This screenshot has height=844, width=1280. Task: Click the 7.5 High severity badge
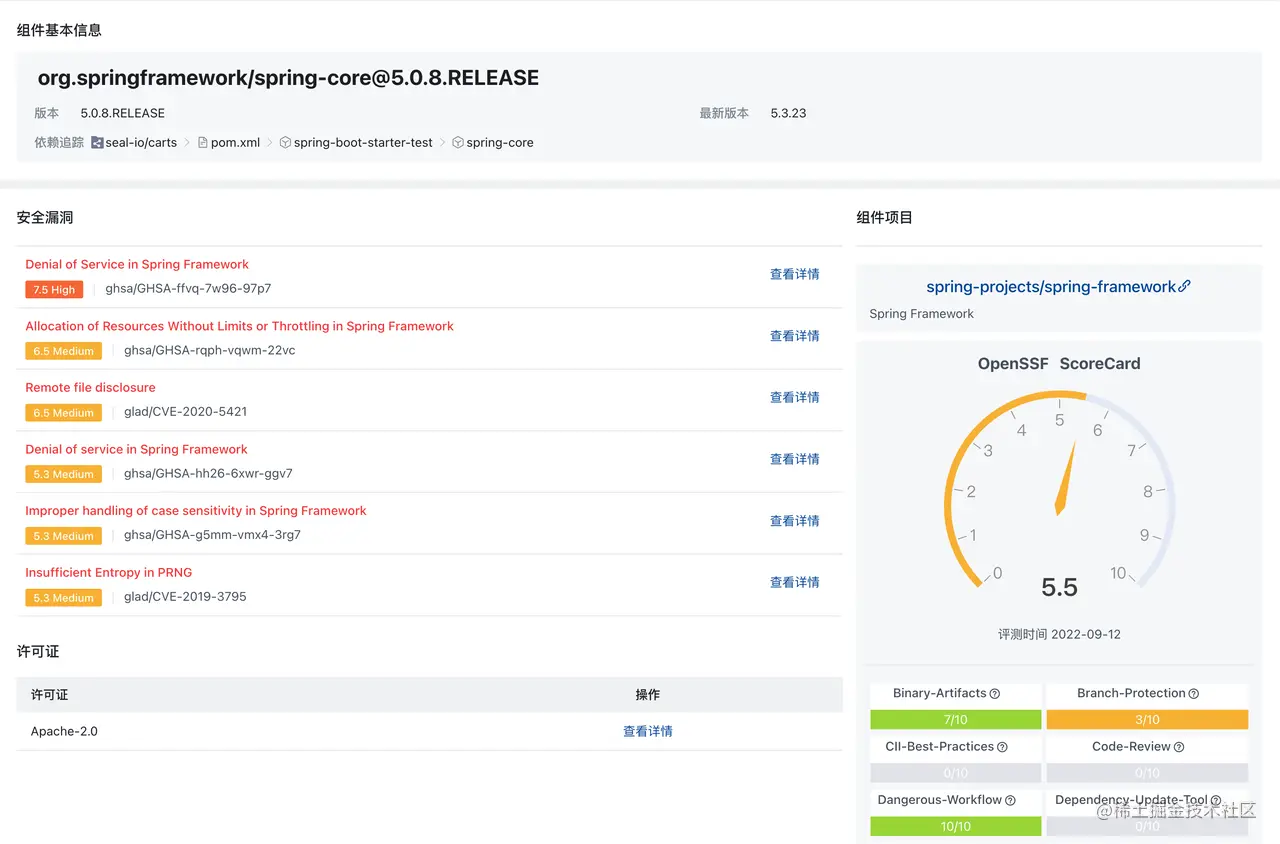(x=54, y=289)
